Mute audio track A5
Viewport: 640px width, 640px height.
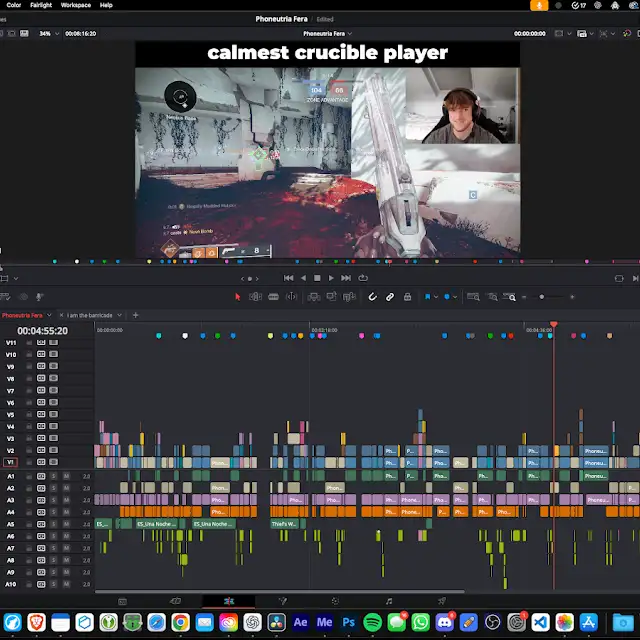(x=66, y=524)
